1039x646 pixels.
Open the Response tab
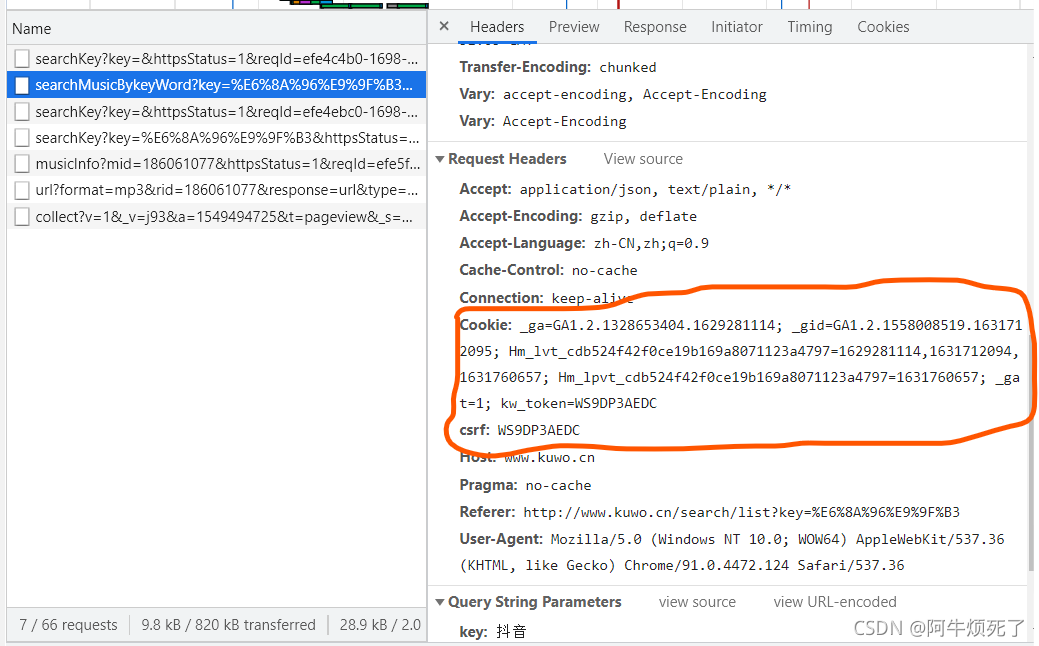tap(655, 27)
